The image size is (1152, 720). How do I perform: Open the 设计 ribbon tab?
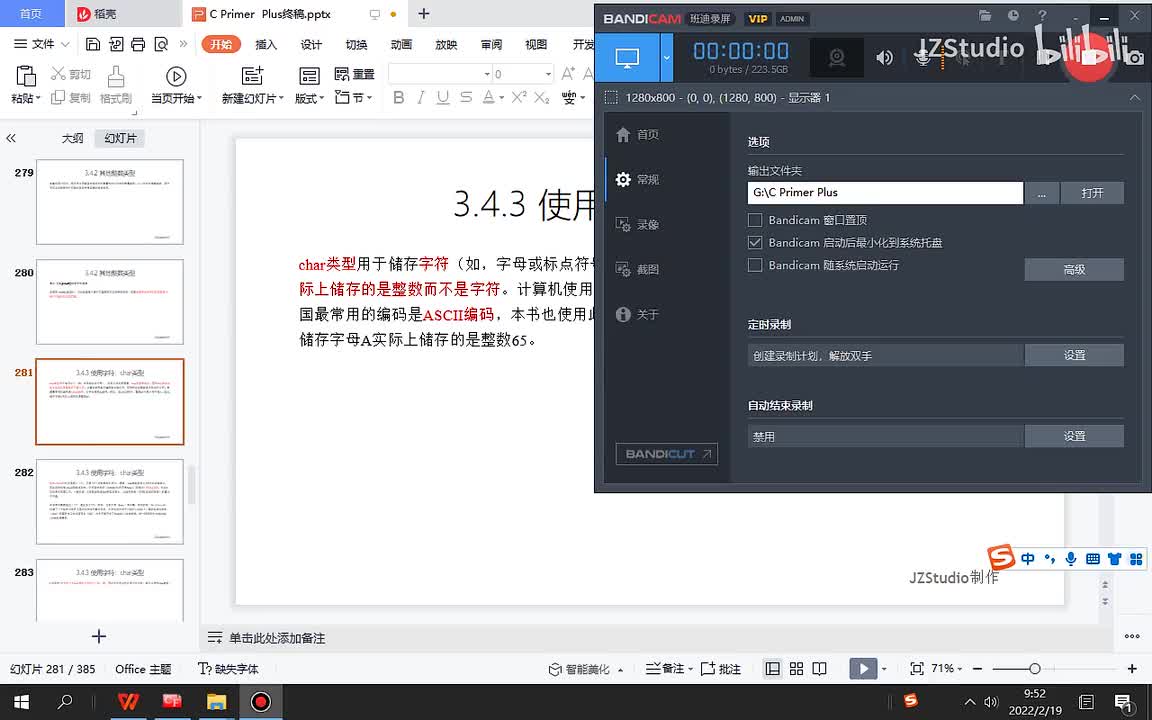(311, 45)
